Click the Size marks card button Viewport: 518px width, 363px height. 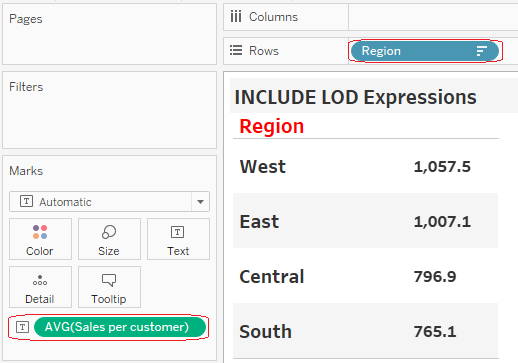pos(109,239)
